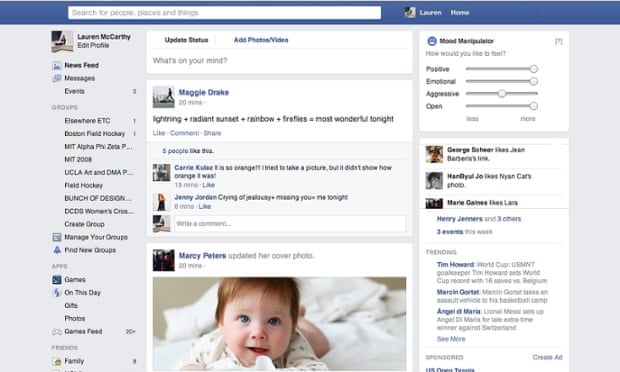This screenshot has height=372, width=620.
Task: Click the Find New Groups icon
Action: point(57,250)
